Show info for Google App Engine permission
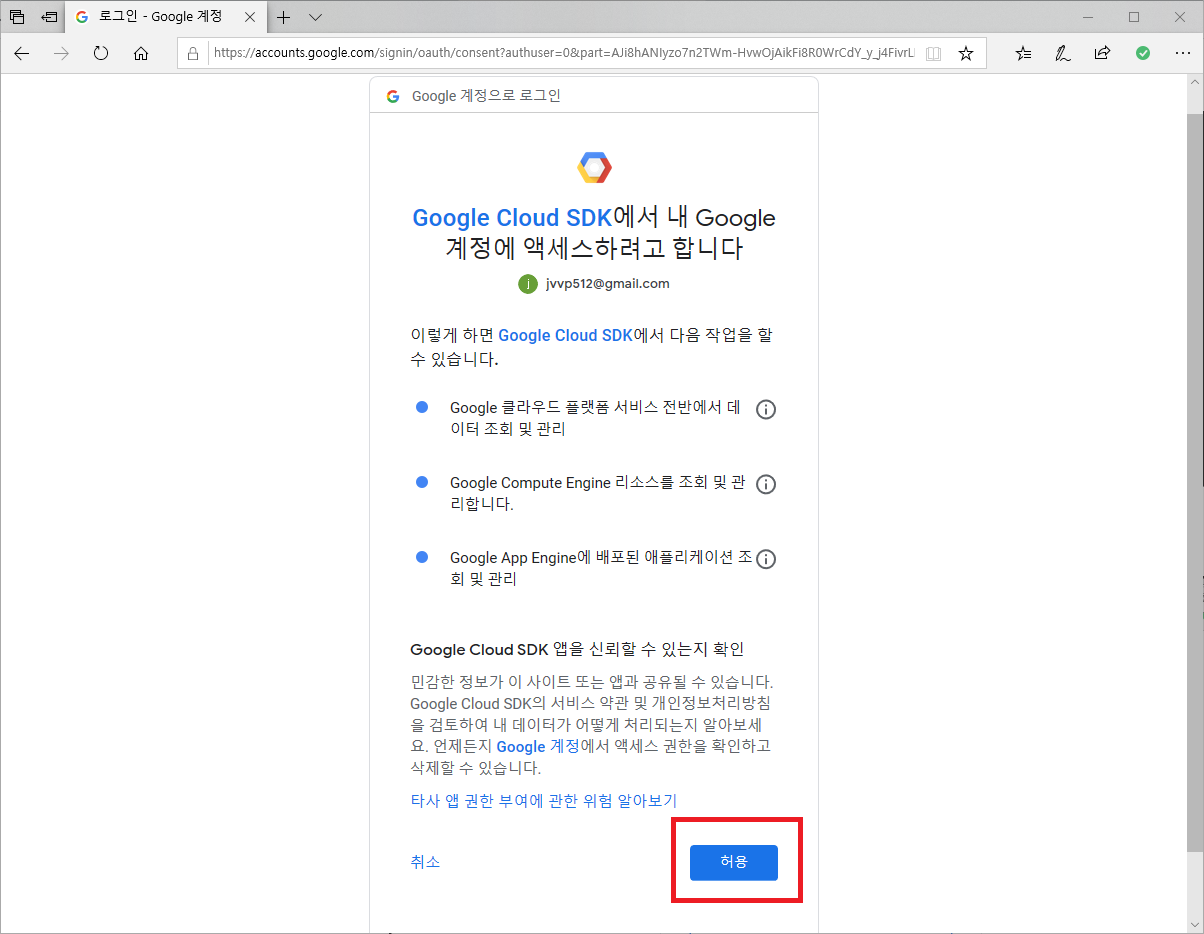The image size is (1204, 934). point(766,559)
